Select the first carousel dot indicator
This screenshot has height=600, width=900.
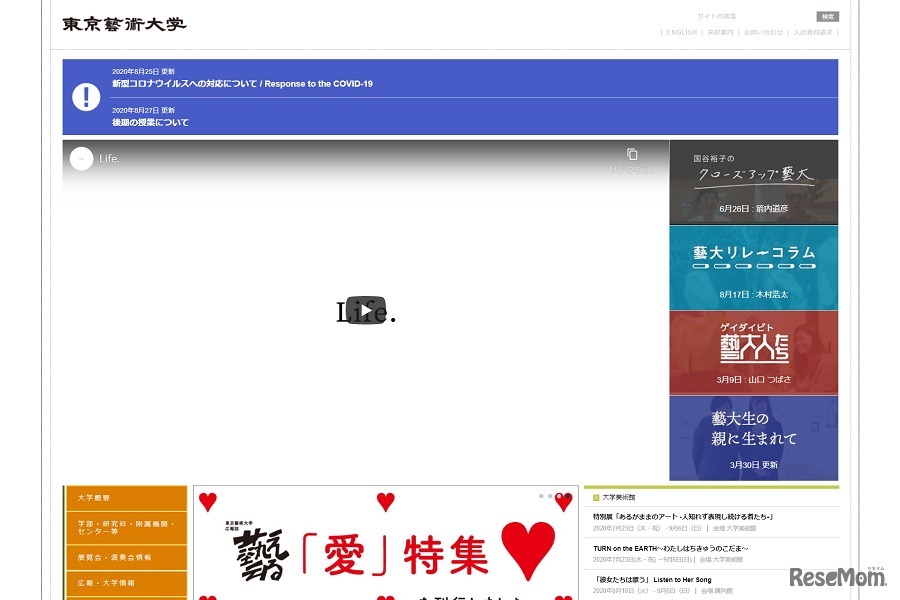pos(541,496)
